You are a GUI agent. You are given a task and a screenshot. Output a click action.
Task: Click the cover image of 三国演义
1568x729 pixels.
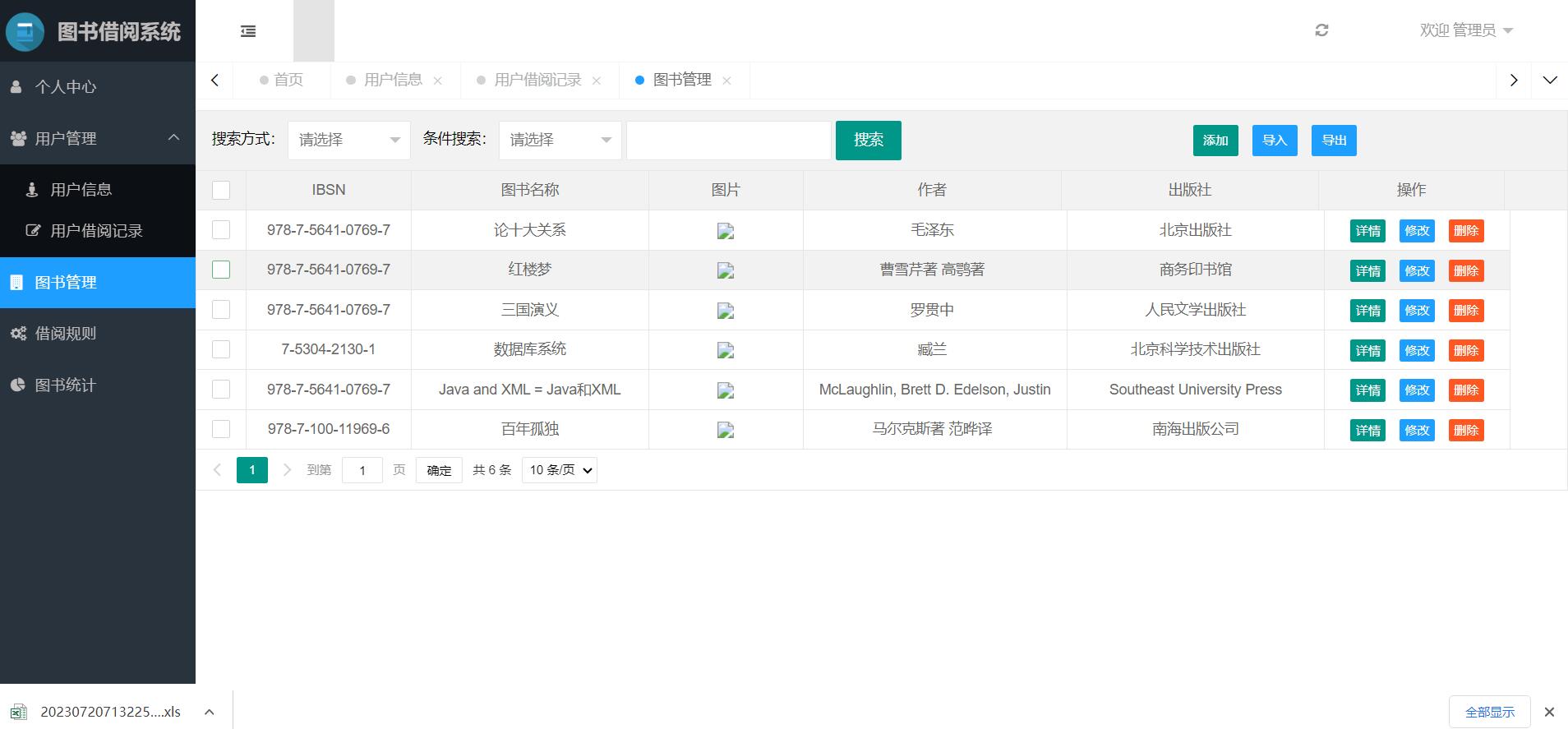(726, 311)
